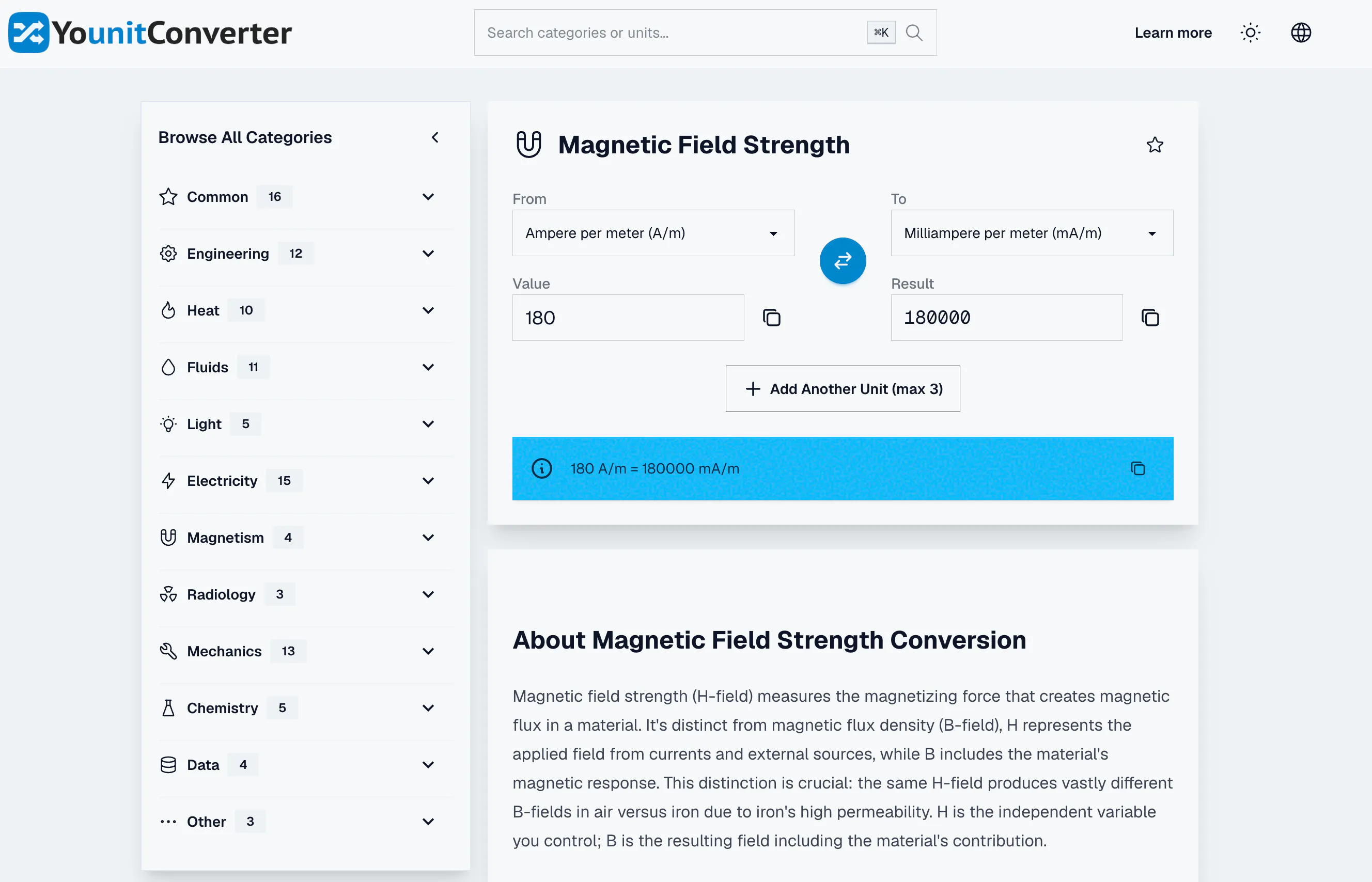Click Add Another Unit (max 3) button
This screenshot has height=882, width=1372.
(842, 389)
